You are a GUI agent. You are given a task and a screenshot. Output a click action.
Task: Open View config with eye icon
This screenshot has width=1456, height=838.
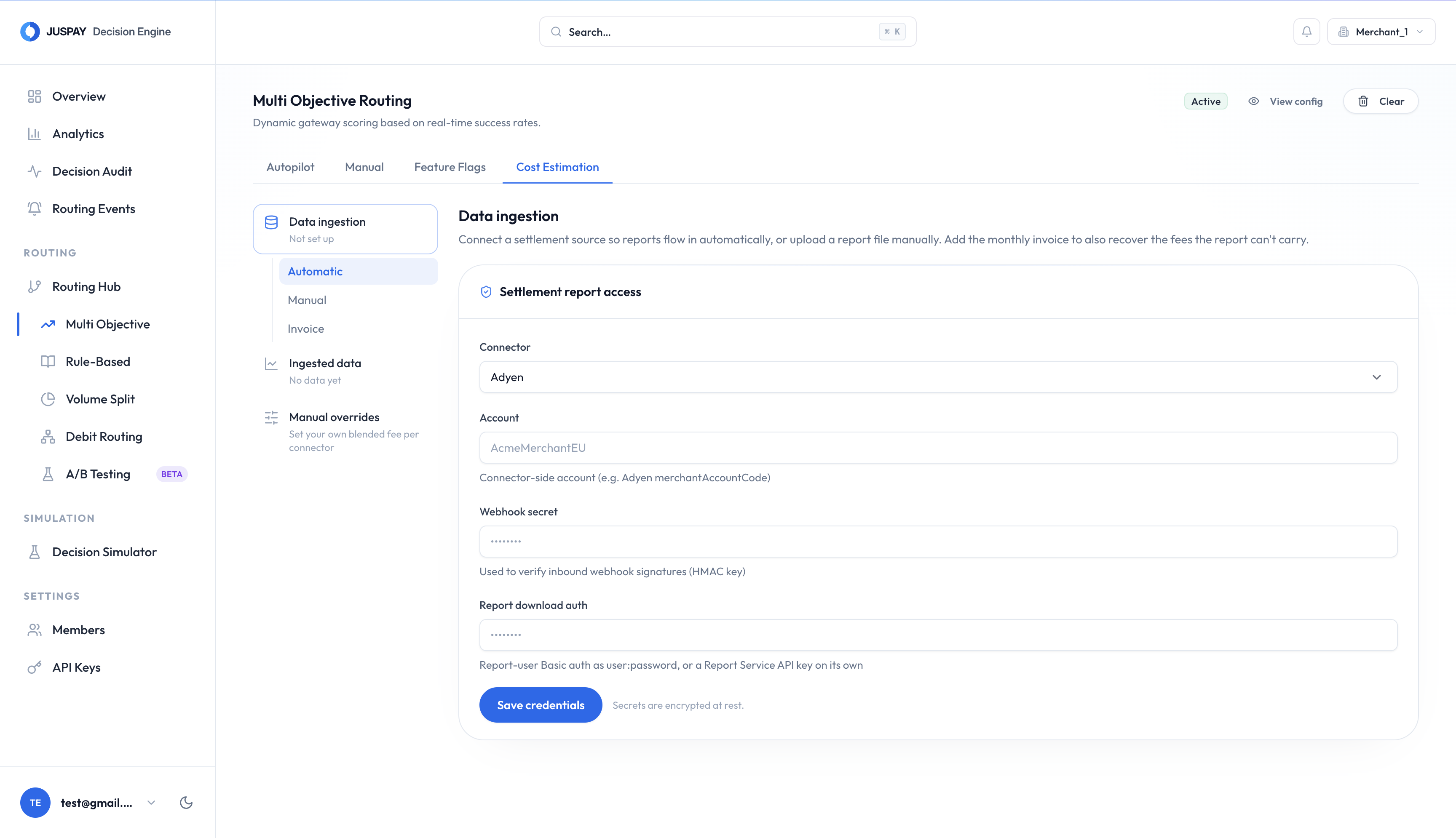(x=1285, y=101)
